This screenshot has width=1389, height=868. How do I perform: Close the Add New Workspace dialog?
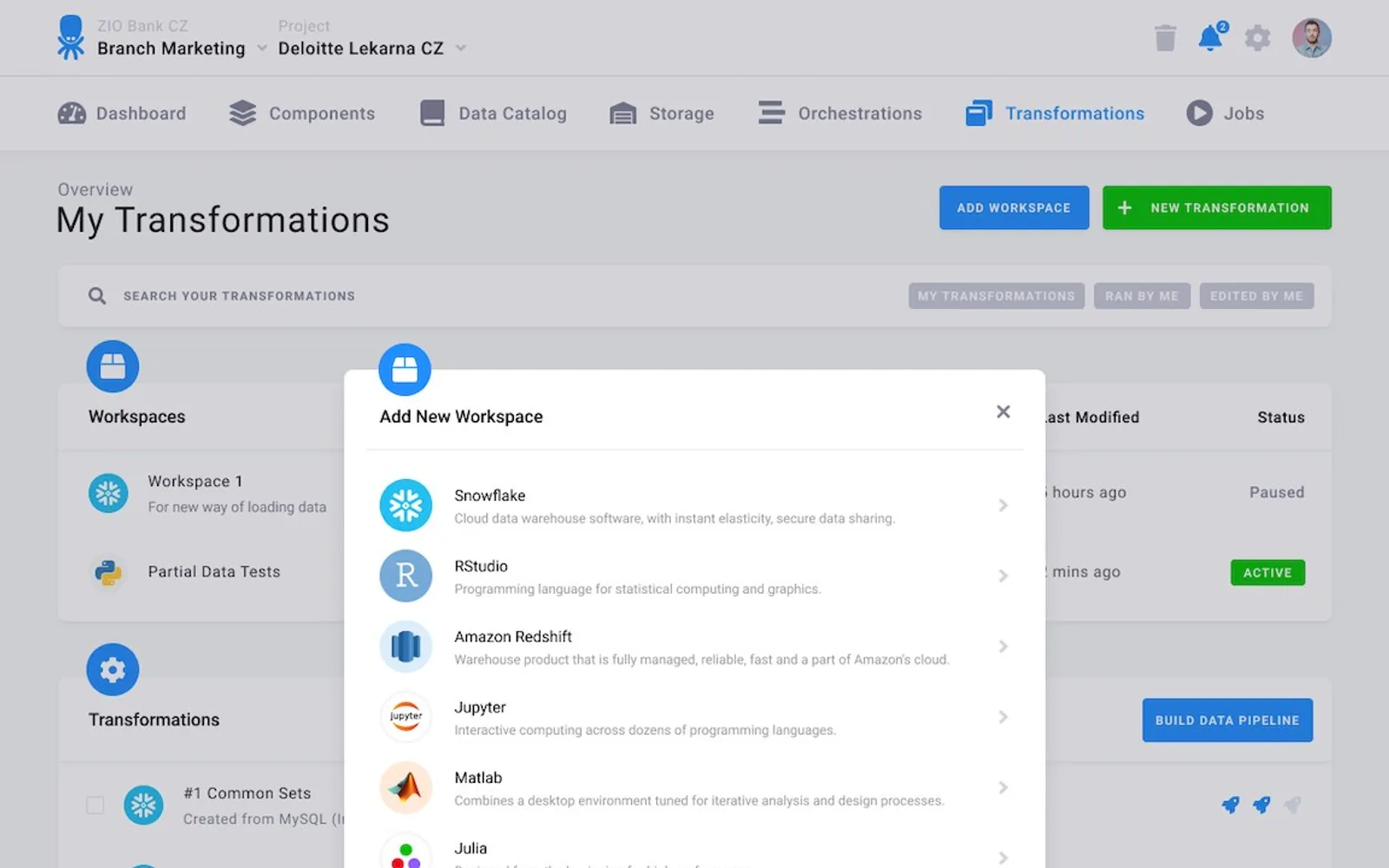[1003, 411]
